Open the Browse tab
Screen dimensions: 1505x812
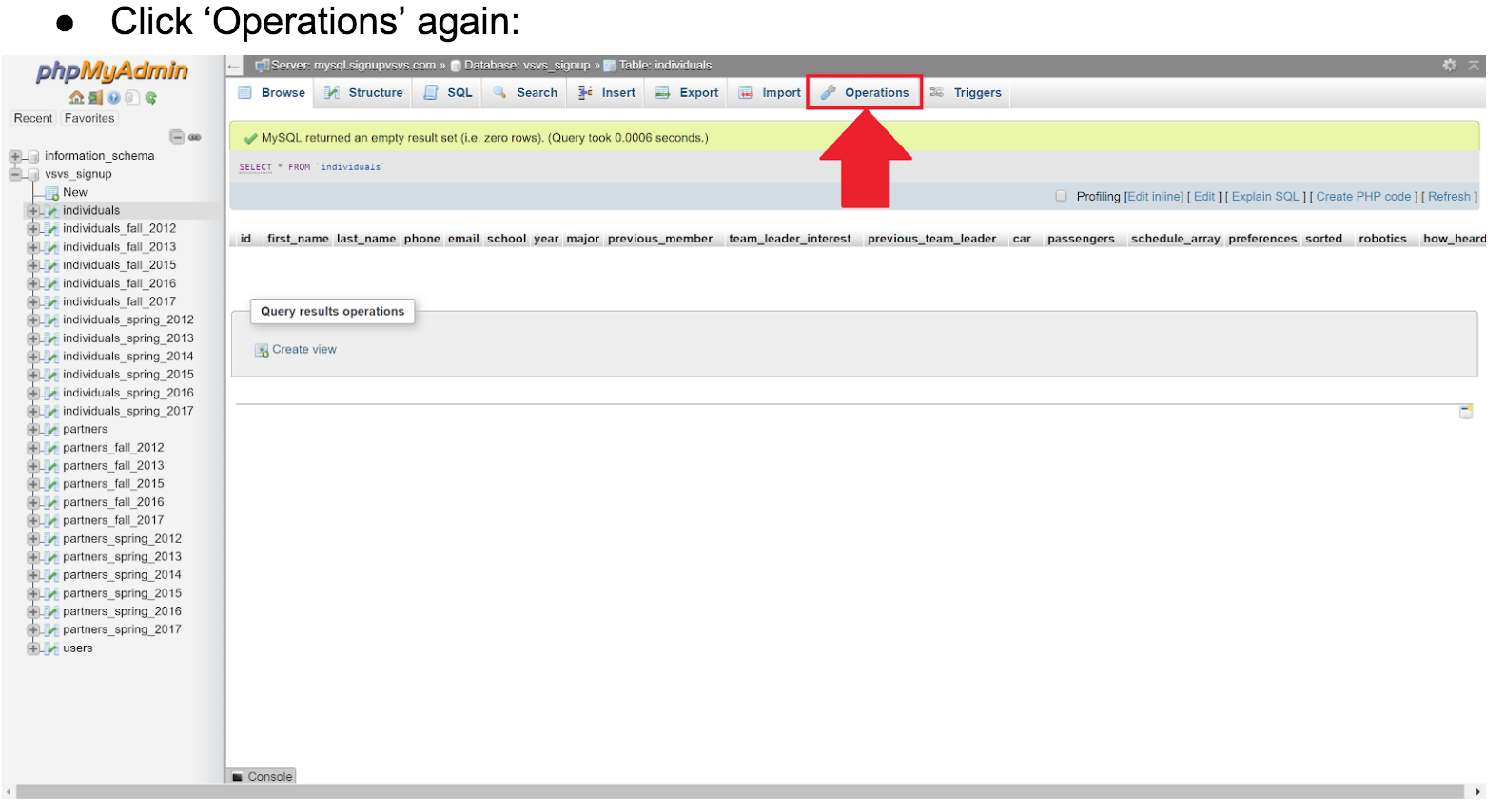(x=271, y=93)
